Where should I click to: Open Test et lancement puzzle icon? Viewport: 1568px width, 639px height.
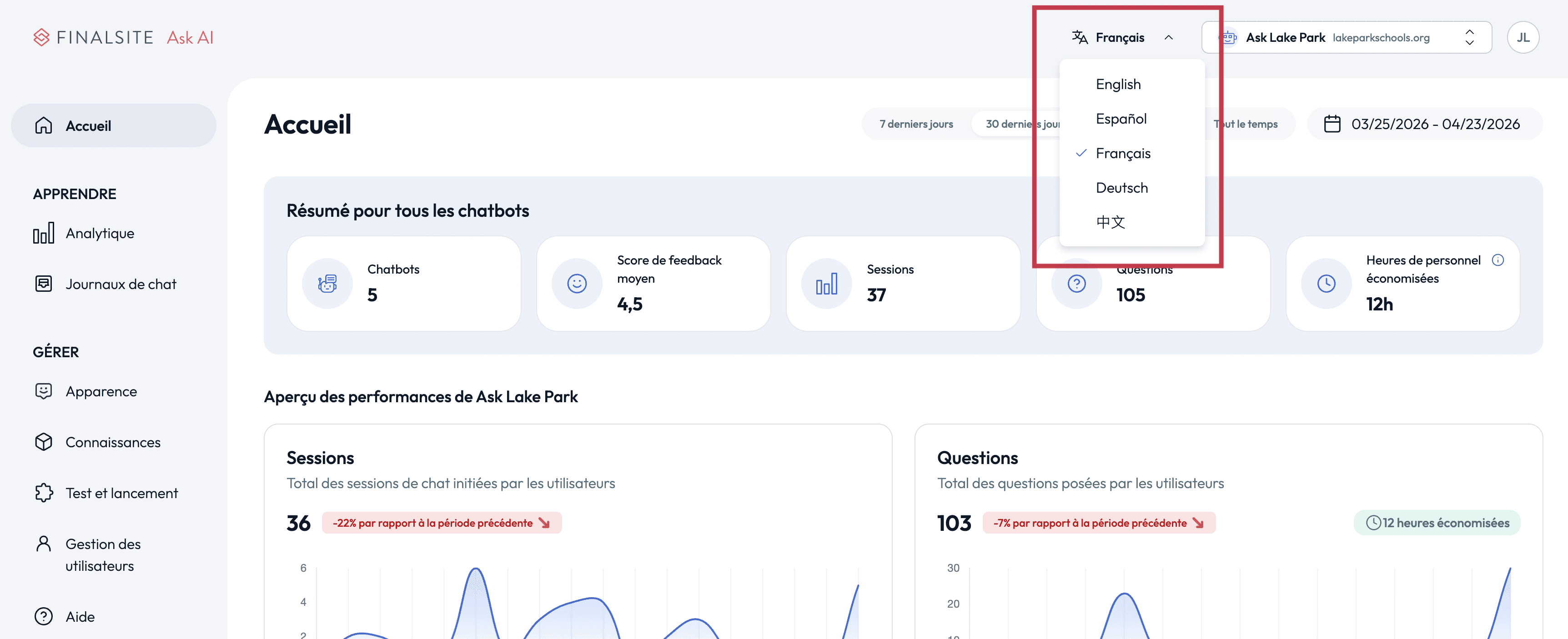(x=44, y=493)
